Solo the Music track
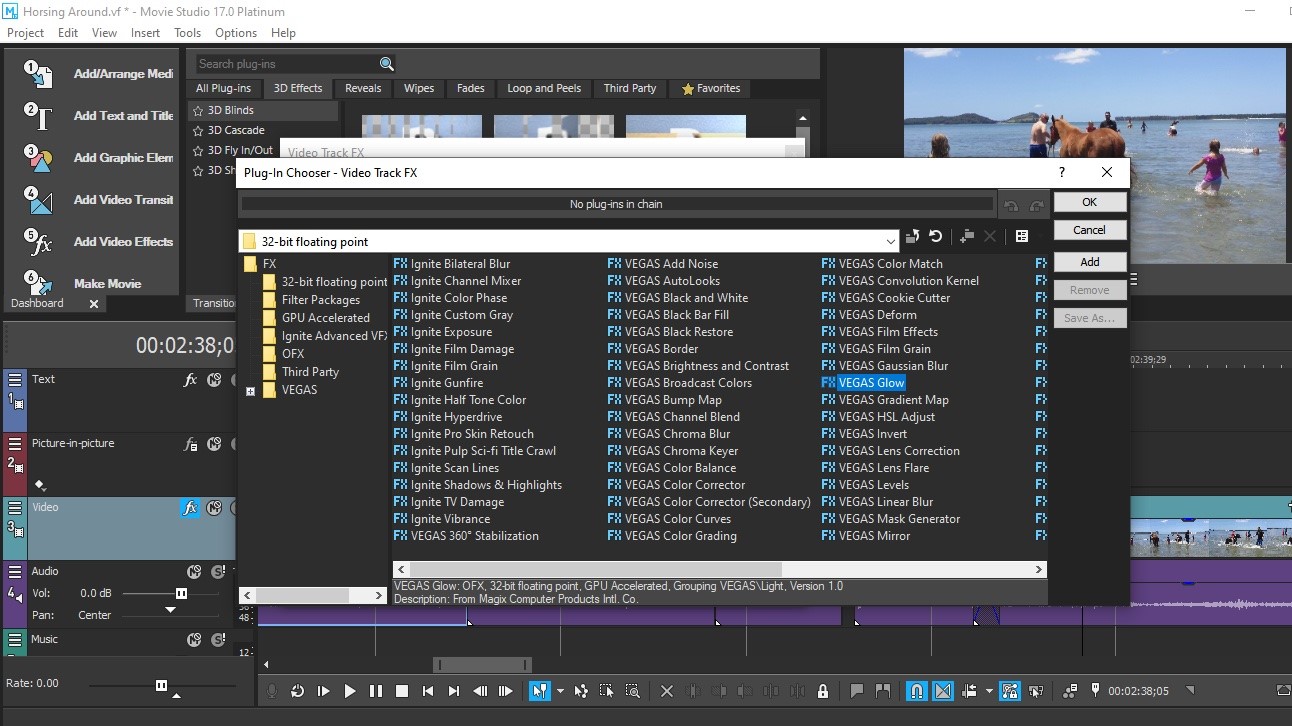The width and height of the screenshot is (1292, 726). [218, 640]
